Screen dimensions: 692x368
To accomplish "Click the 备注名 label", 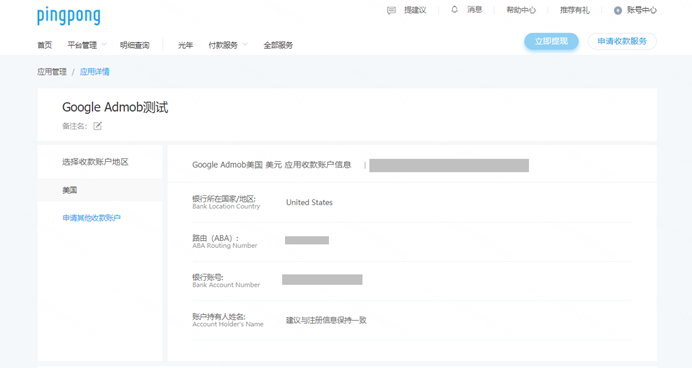I will tap(75, 126).
